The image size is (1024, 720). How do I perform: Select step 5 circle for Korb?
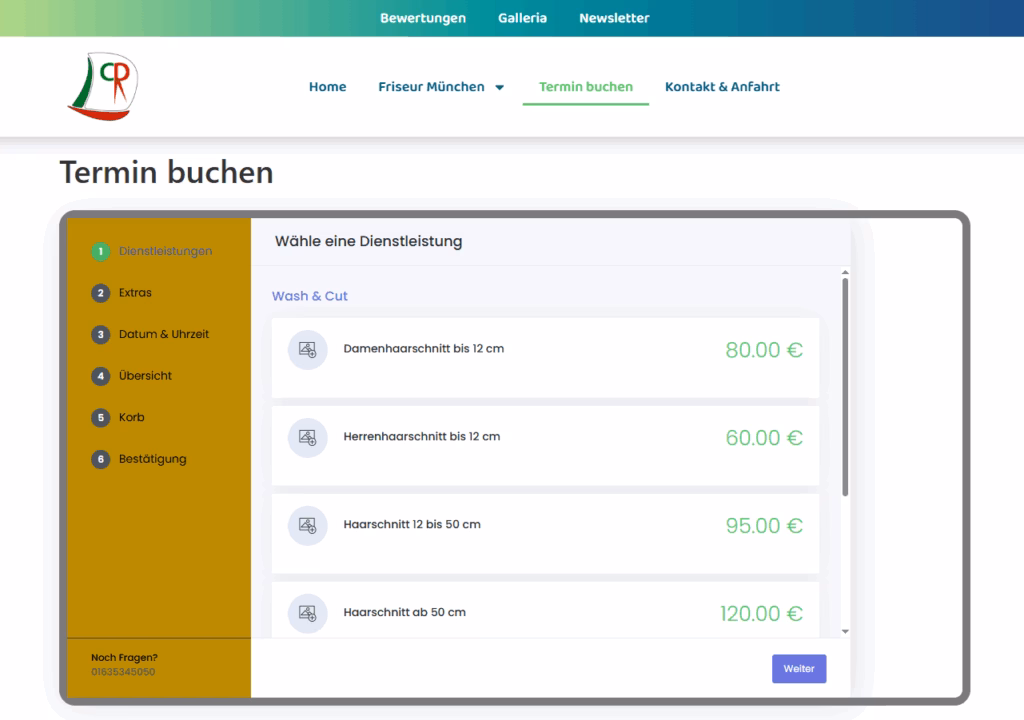(x=101, y=417)
